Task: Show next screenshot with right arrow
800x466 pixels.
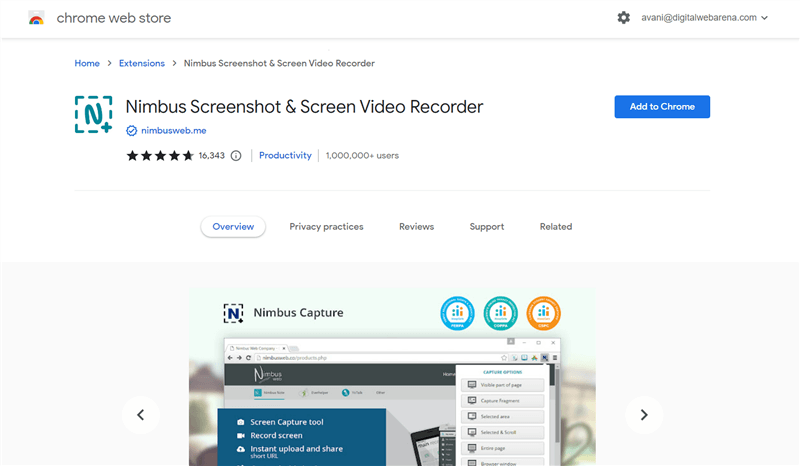Action: tap(644, 415)
